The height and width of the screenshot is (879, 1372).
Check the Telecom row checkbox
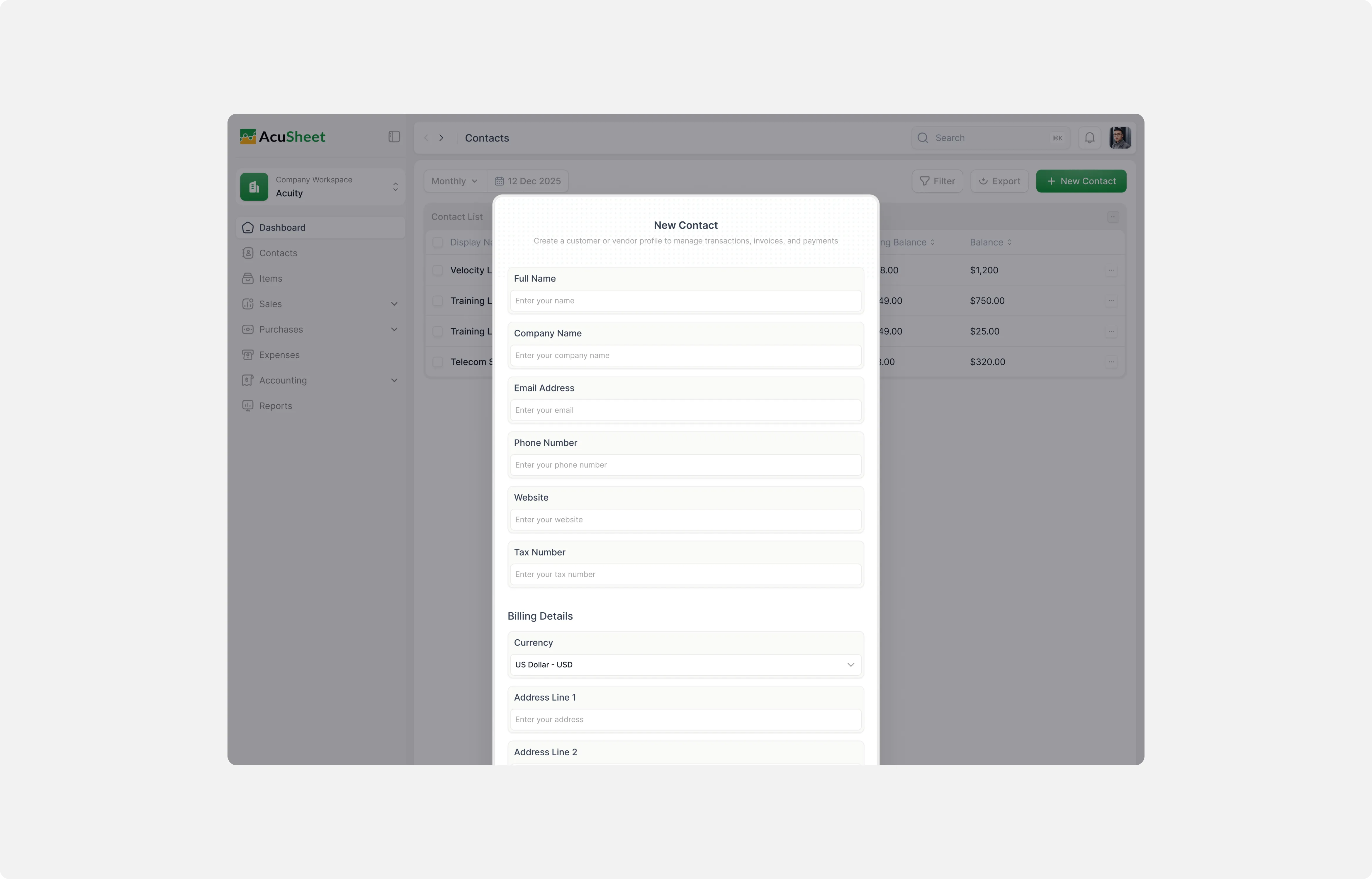coord(437,362)
